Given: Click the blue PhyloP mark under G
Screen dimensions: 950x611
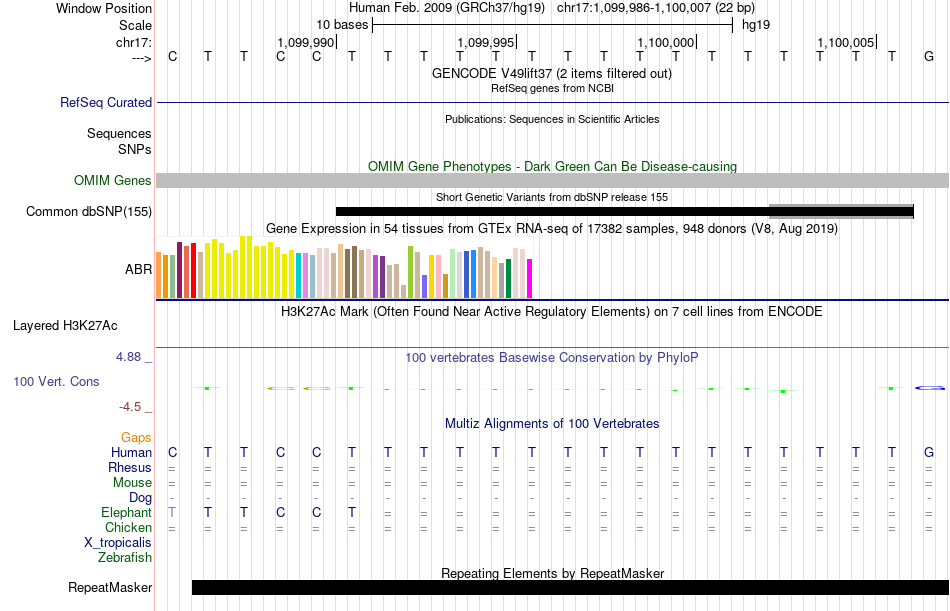Looking at the screenshot, I should (x=930, y=388).
